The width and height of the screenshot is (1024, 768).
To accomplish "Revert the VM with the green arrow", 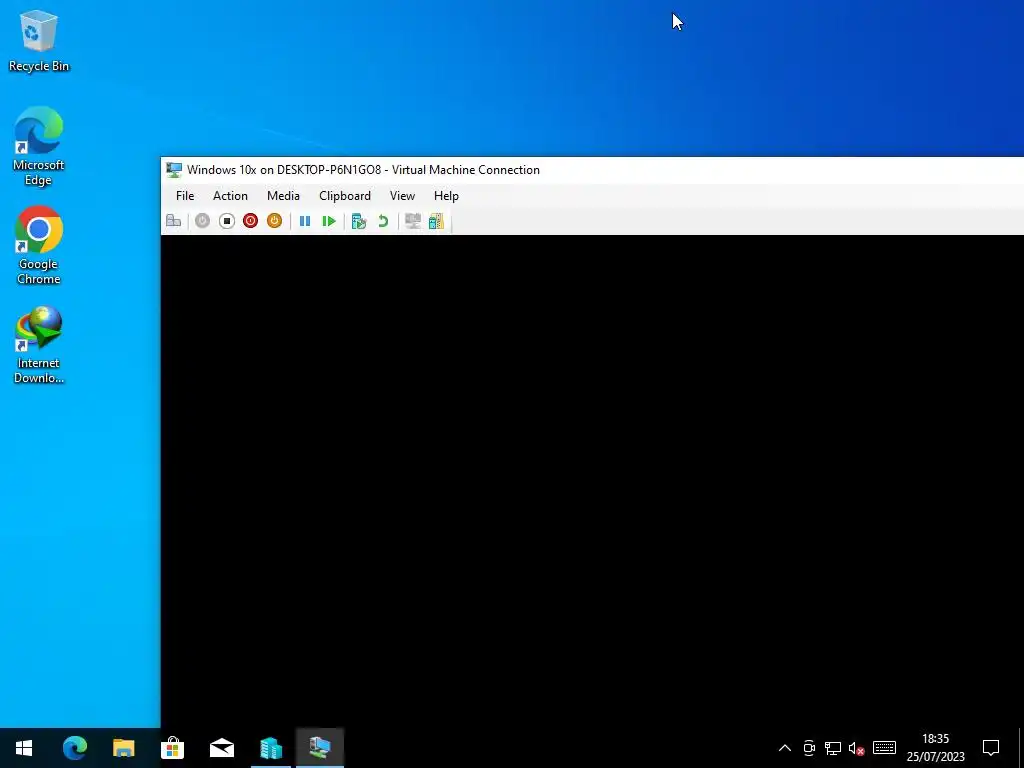I will tap(383, 221).
